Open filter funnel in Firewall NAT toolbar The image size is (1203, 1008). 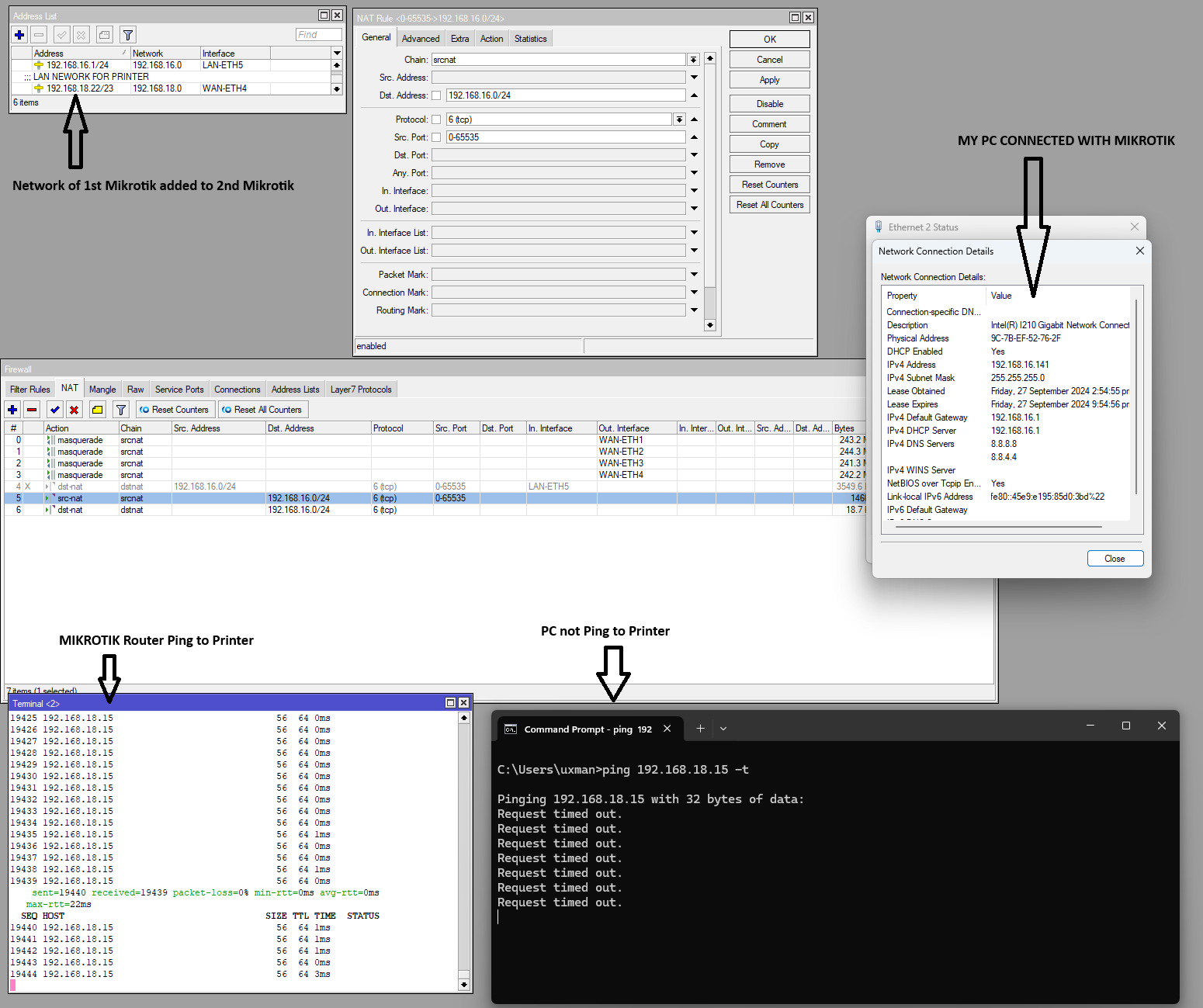tap(121, 410)
